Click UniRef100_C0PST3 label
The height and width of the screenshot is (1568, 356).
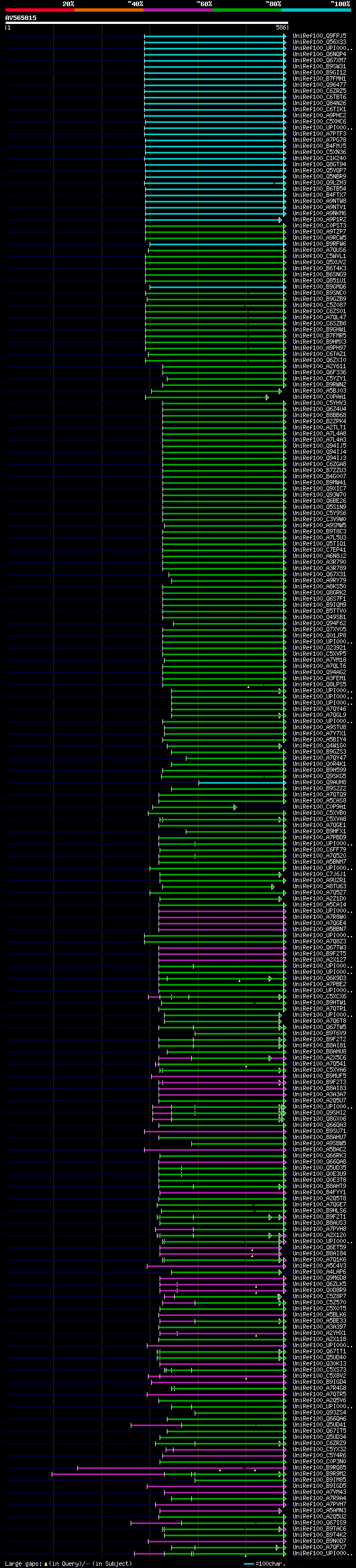(x=319, y=226)
